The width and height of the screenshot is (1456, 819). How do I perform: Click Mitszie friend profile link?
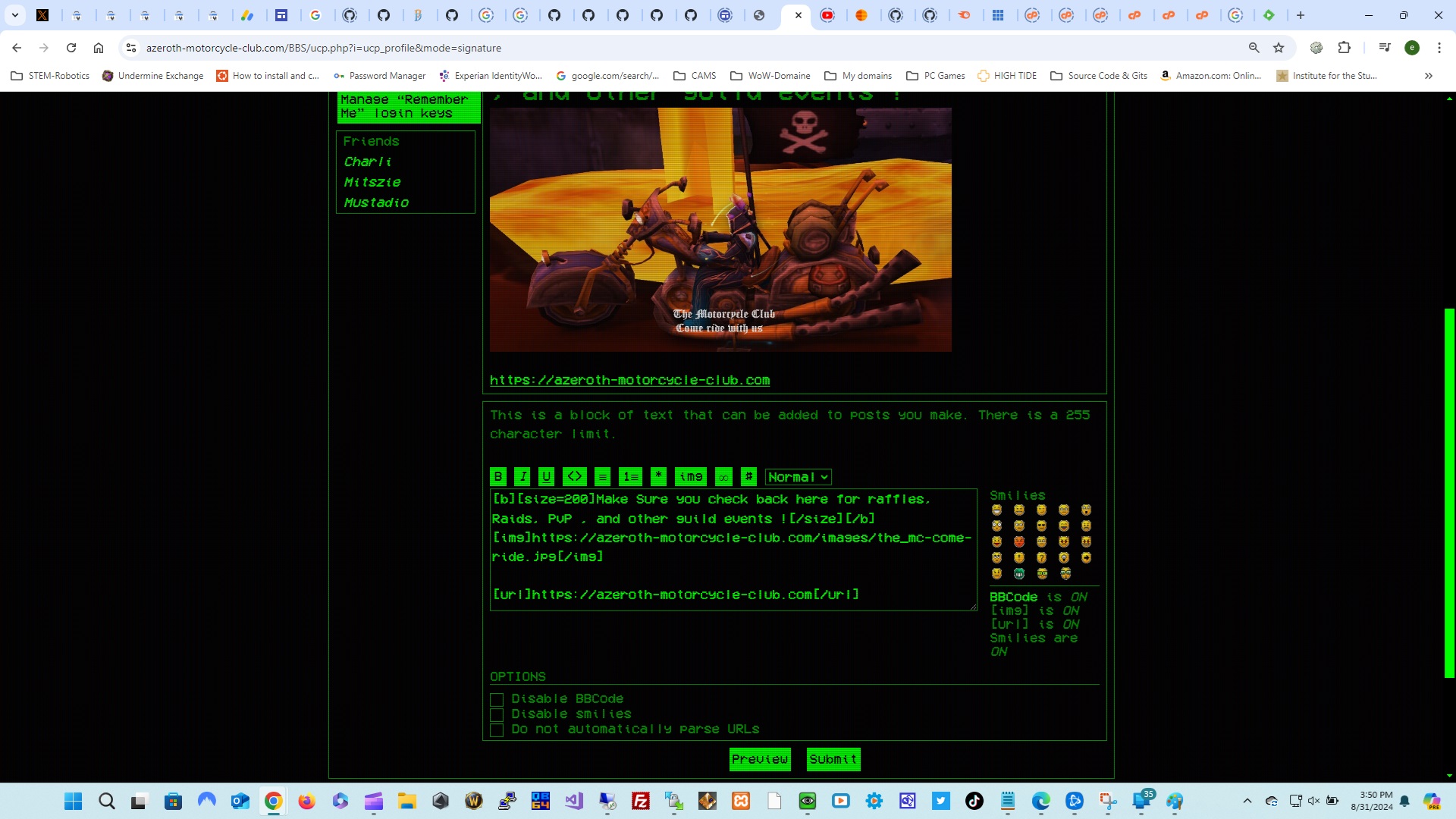(x=373, y=182)
